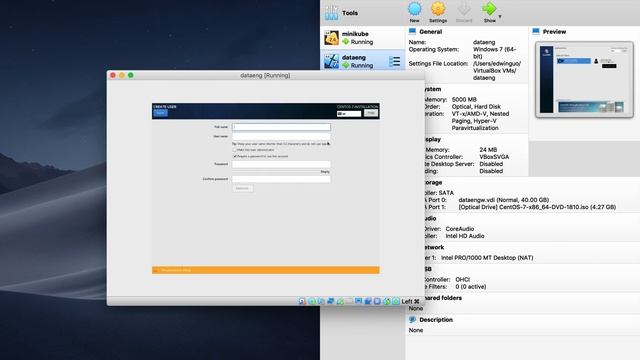
Task: Click the dataeng Windows 7 OS icon
Action: tap(331, 61)
